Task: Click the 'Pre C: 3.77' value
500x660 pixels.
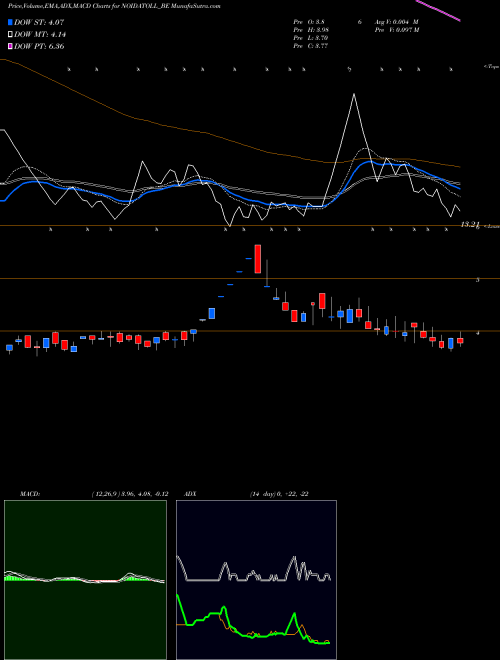Action: (311, 45)
